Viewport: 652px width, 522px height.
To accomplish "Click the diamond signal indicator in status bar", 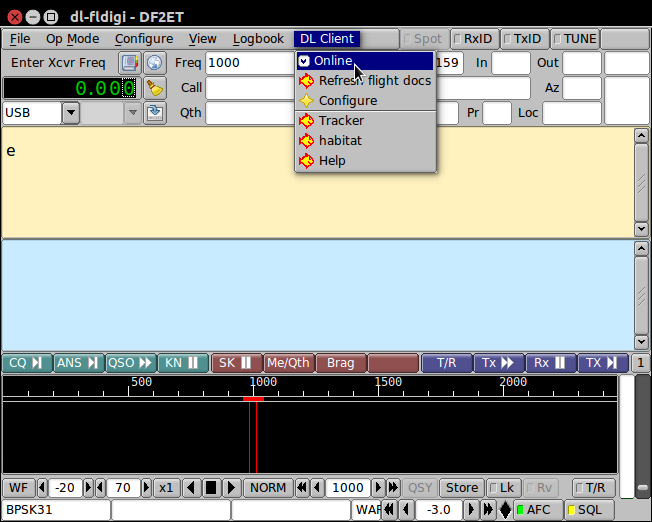I will point(505,510).
